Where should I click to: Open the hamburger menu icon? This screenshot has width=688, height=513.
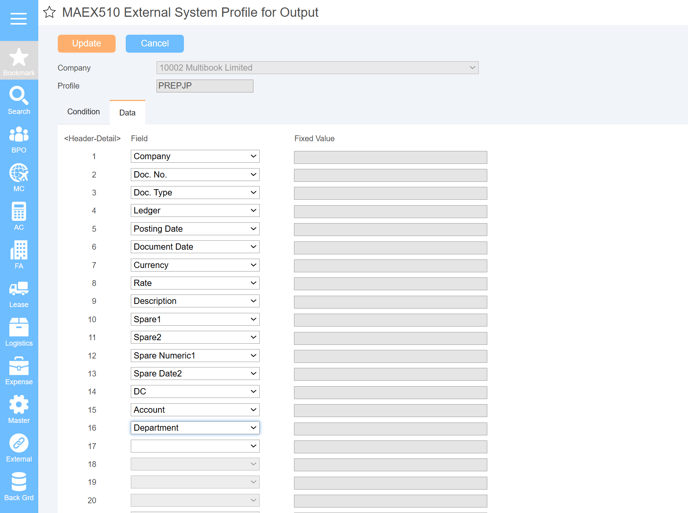point(18,19)
